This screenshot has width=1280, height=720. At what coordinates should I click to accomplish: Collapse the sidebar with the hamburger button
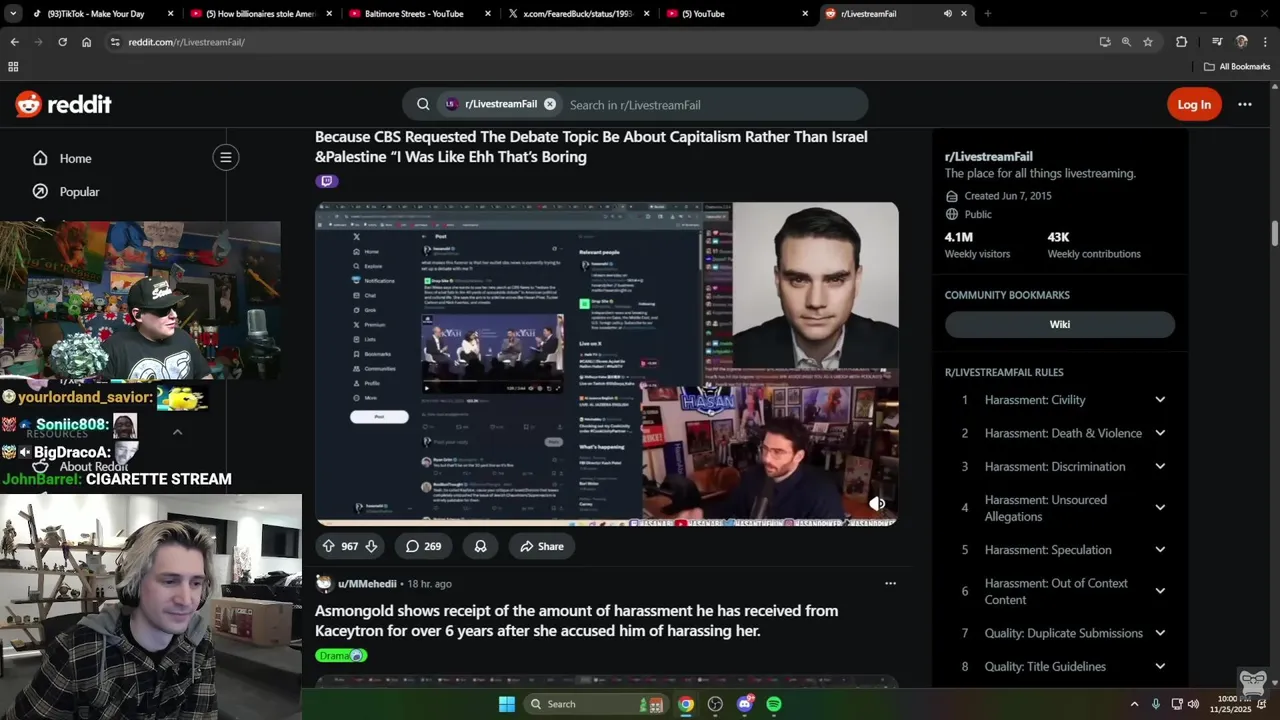226,157
